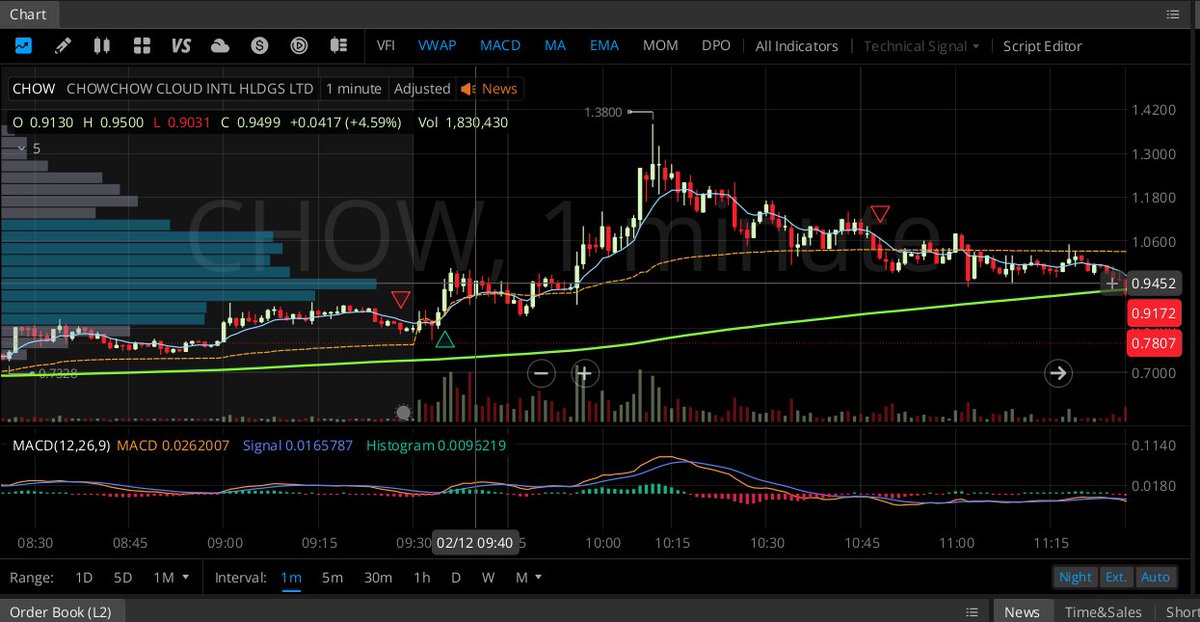Switch to the Time&Sales tab
The height and width of the screenshot is (622, 1200).
[1103, 612]
